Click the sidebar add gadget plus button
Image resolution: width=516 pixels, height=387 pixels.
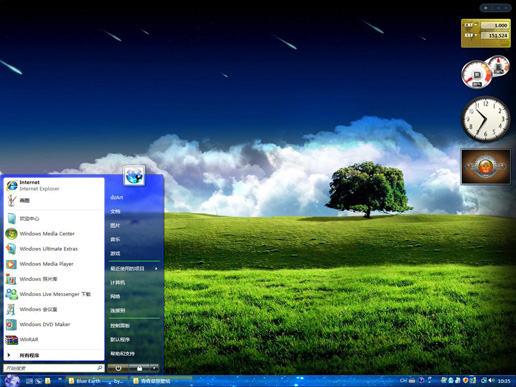[486, 8]
